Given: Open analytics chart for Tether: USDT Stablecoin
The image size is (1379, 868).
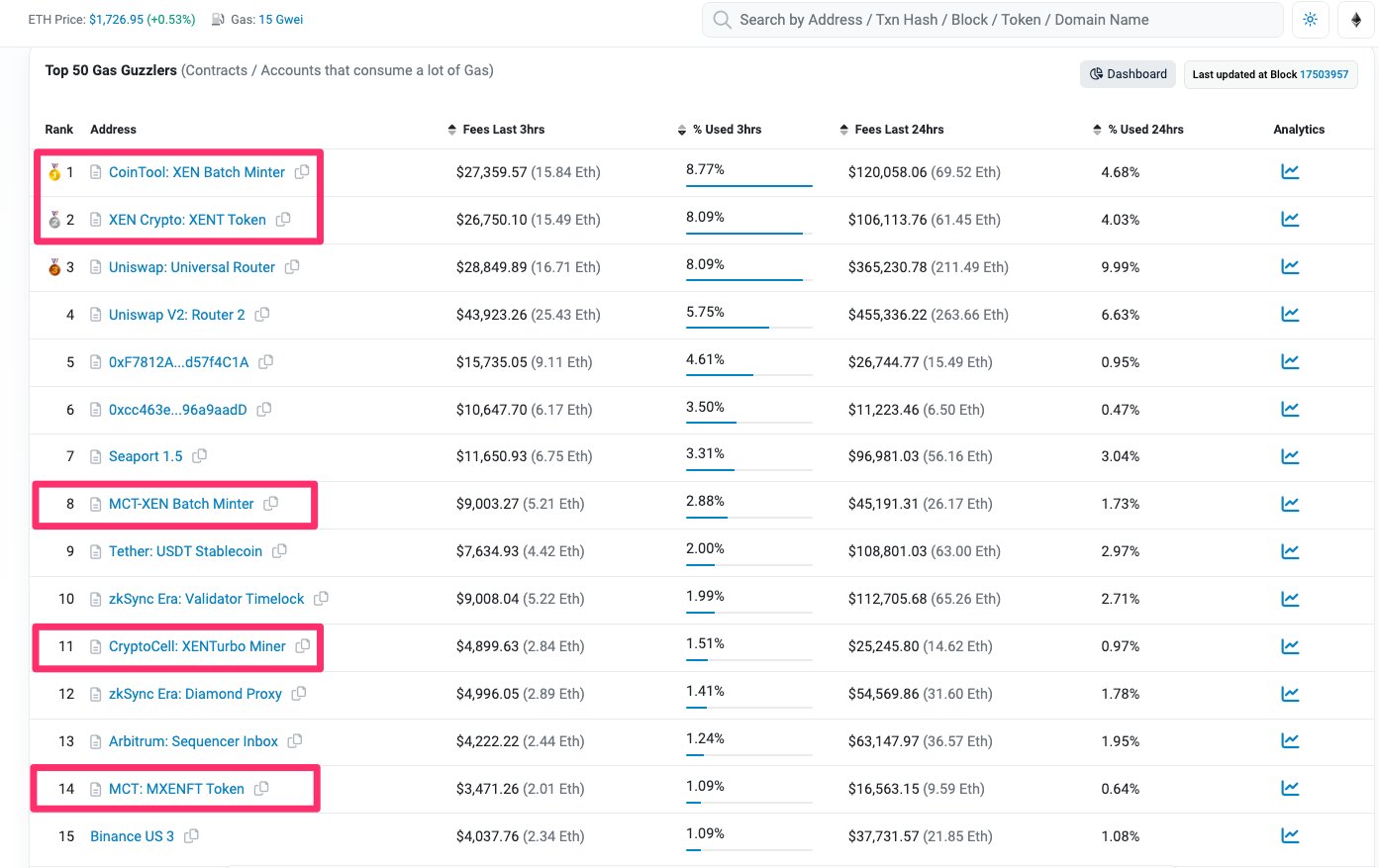Looking at the screenshot, I should [1290, 551].
